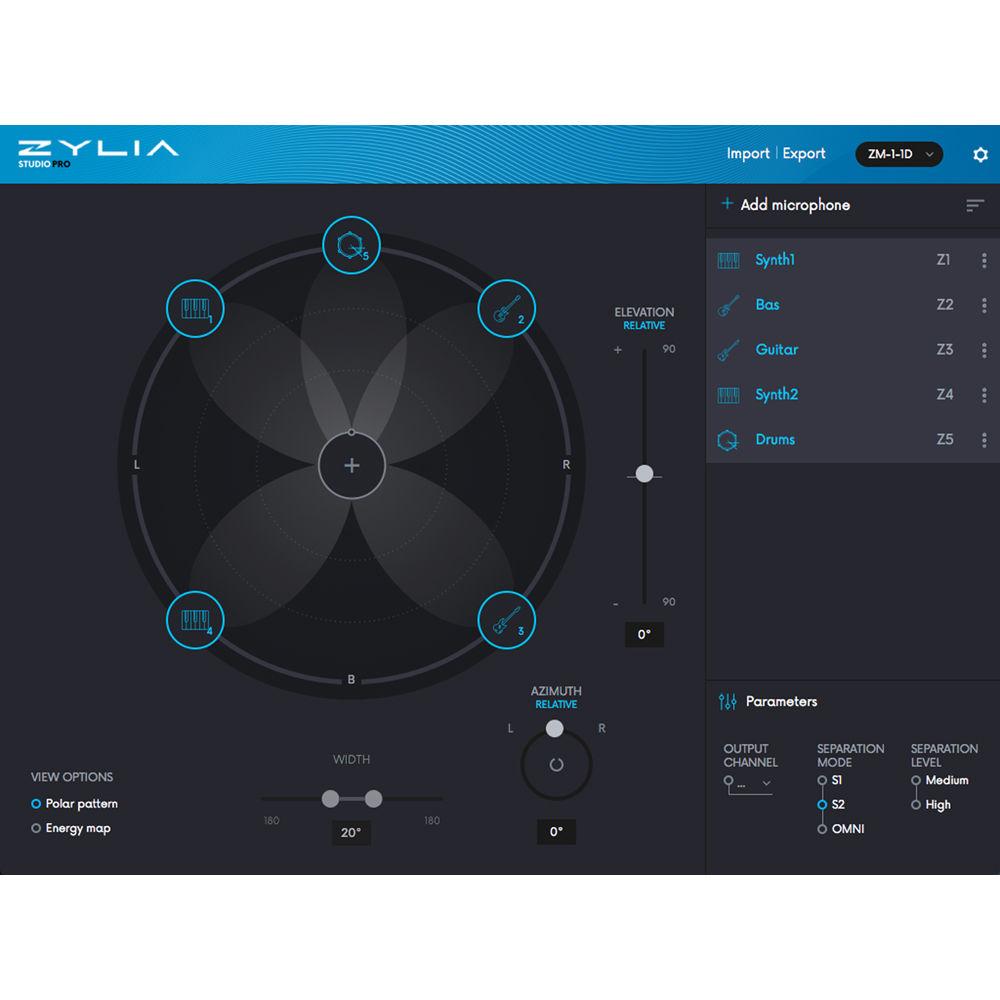Viewport: 1000px width, 1000px height.
Task: Enable High separation level
Action: [917, 804]
